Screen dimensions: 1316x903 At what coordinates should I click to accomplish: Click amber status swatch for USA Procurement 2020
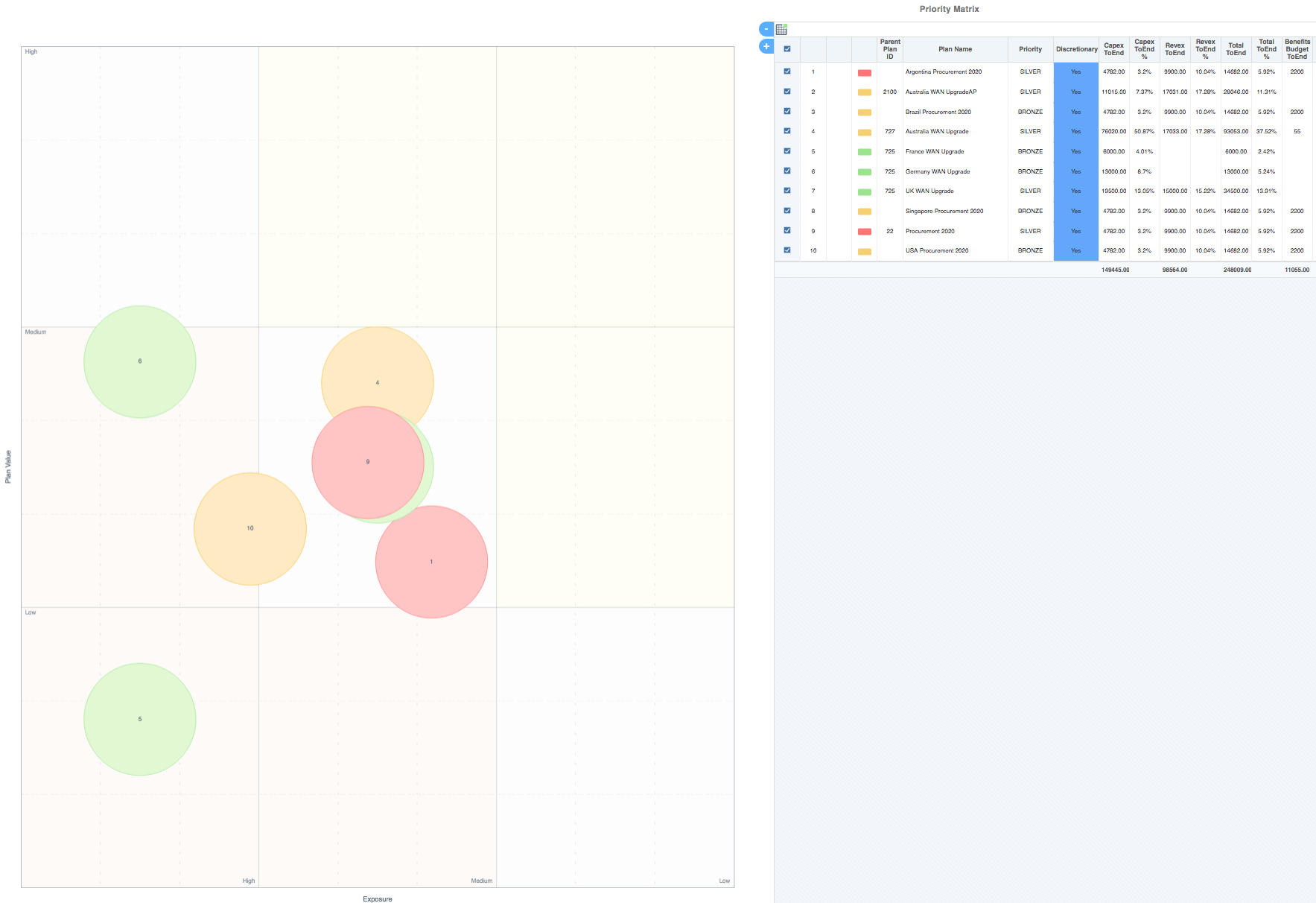point(865,252)
